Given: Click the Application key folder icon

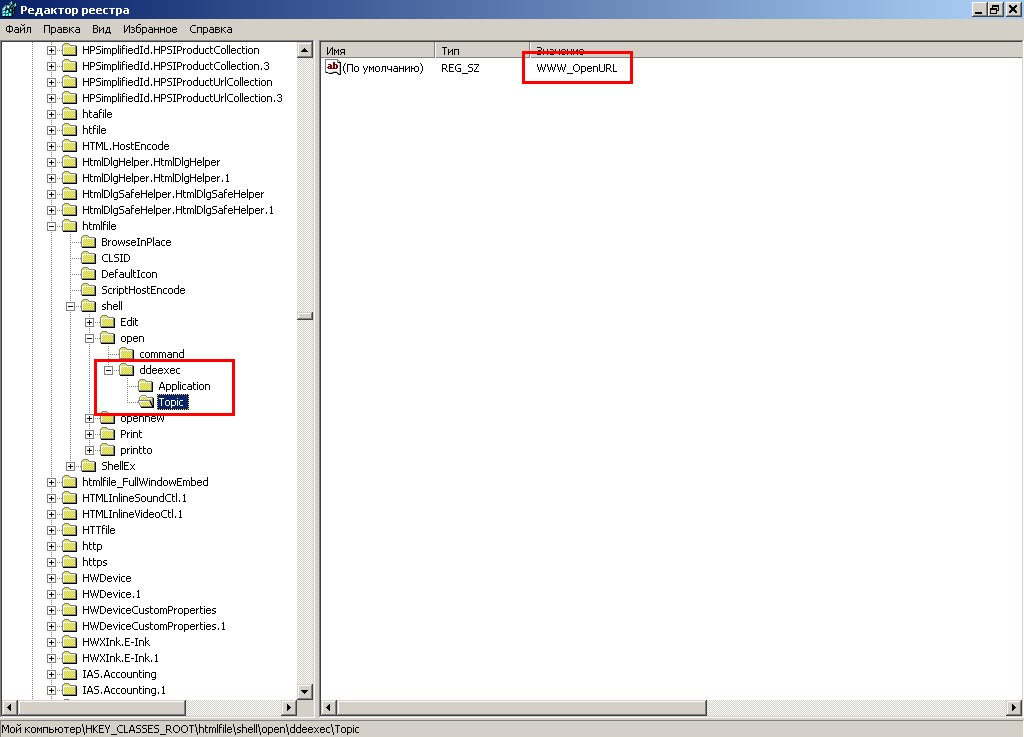Looking at the screenshot, I should (145, 386).
